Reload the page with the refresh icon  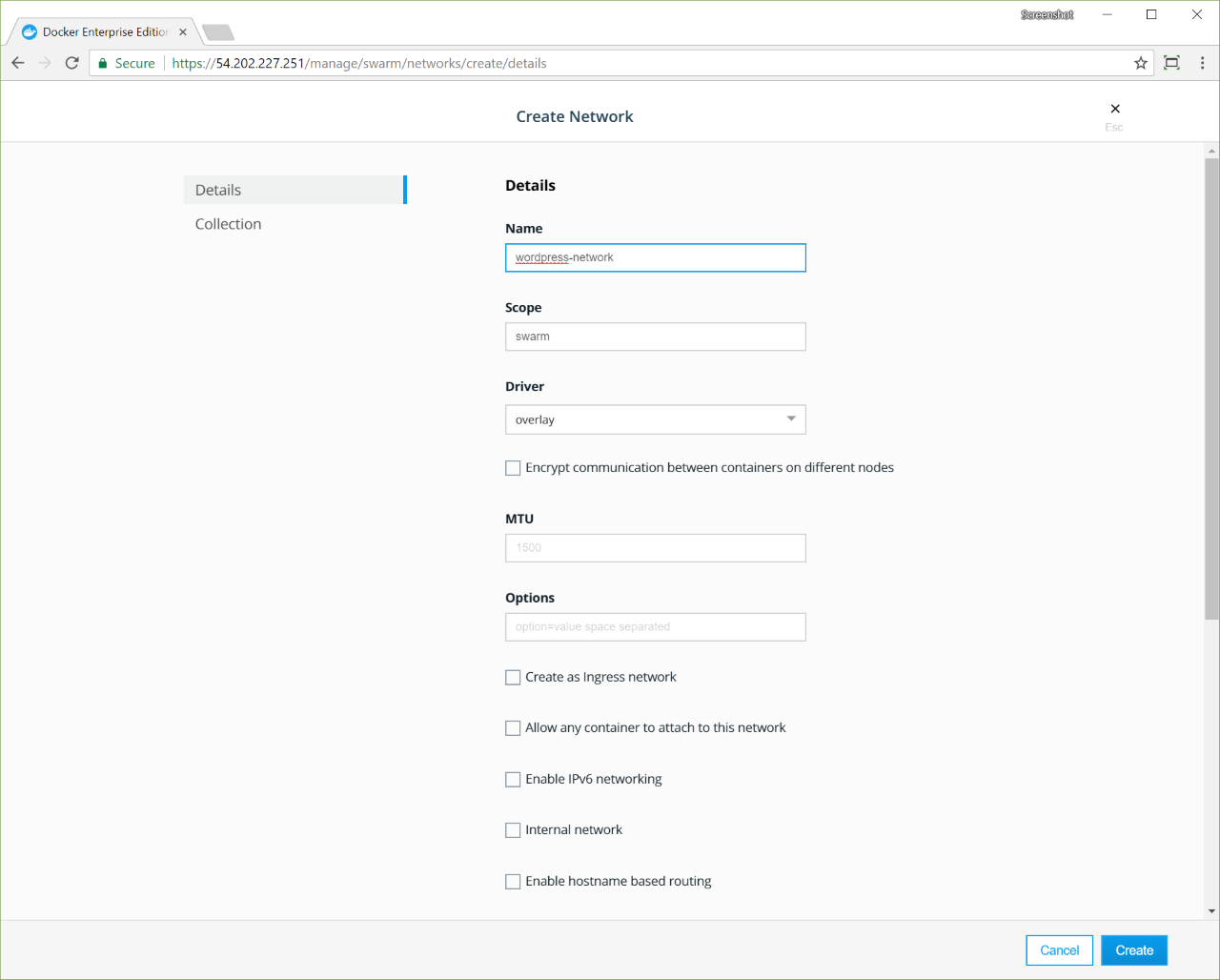click(x=71, y=63)
